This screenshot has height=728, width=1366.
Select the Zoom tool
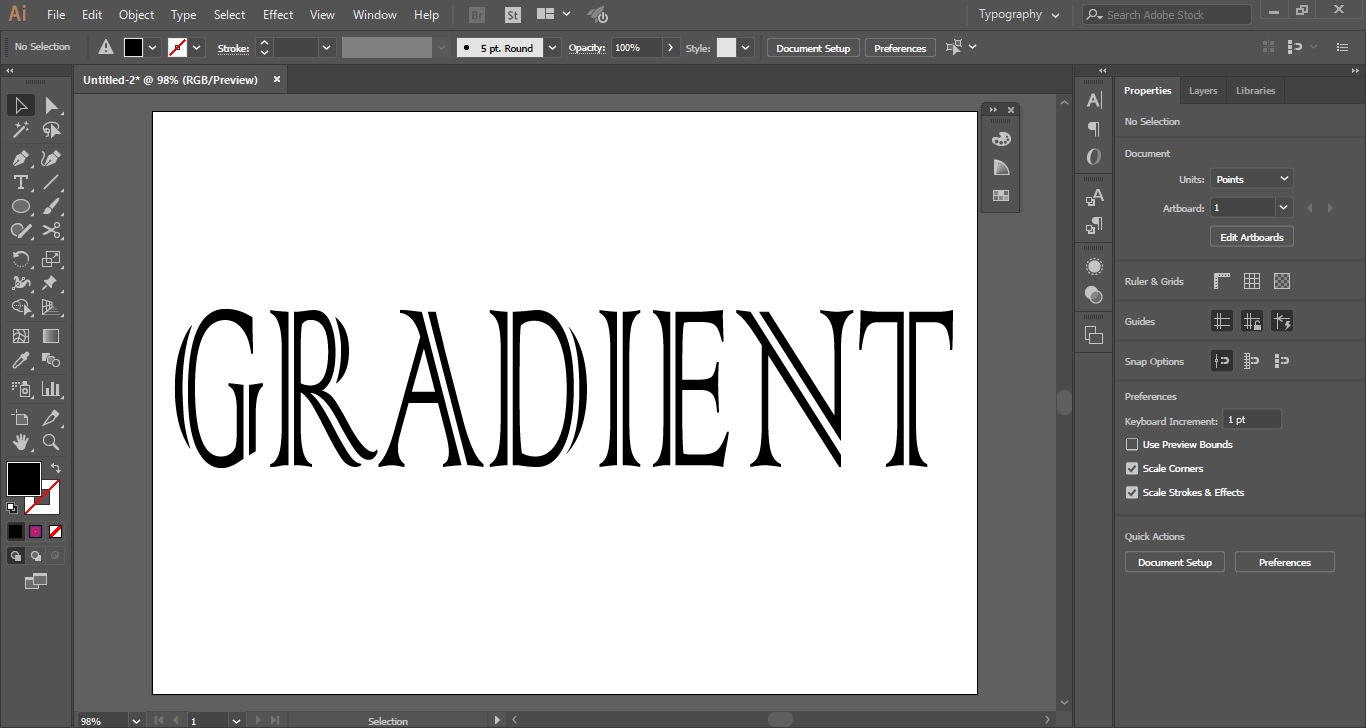tap(51, 442)
